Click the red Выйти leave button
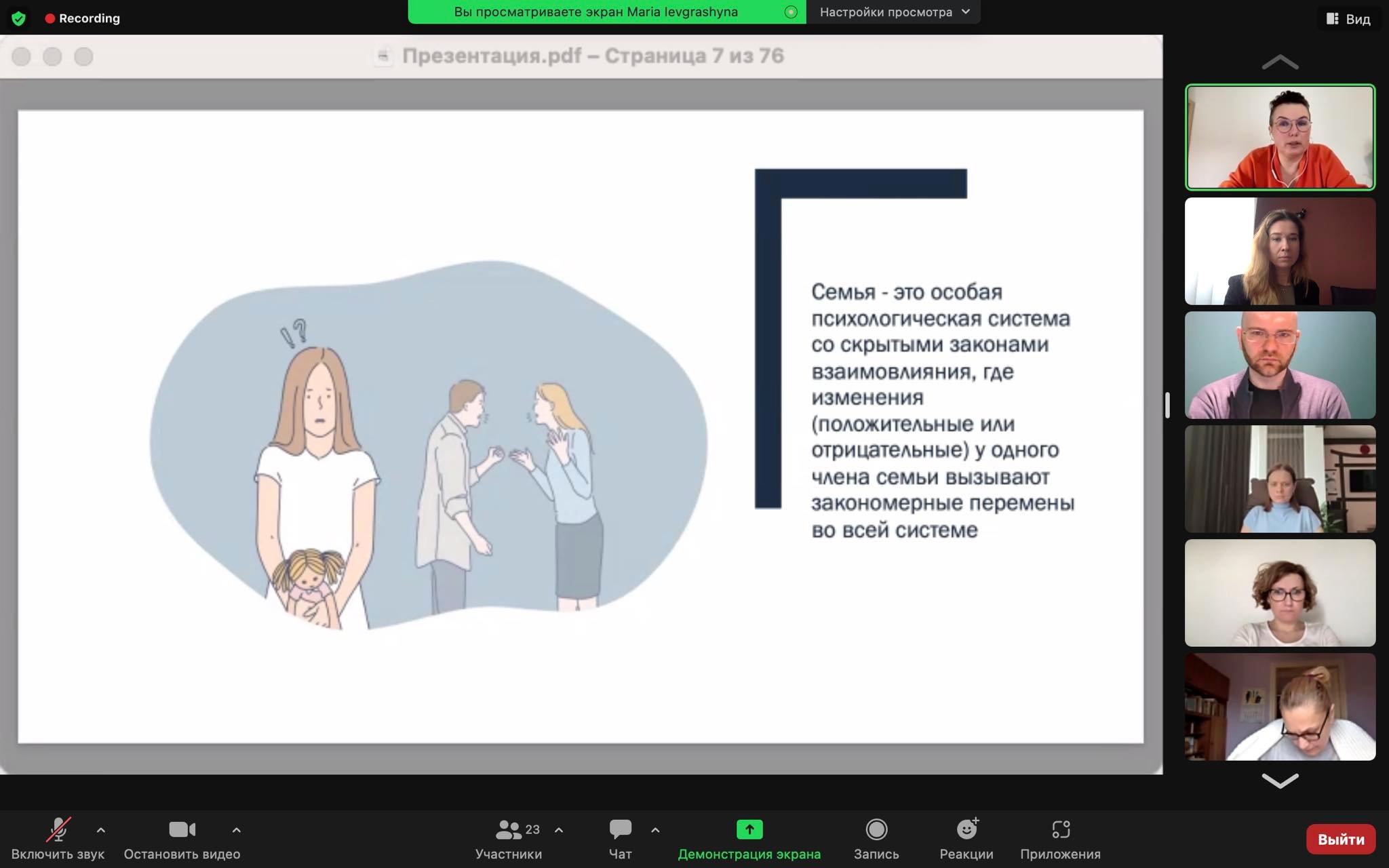The width and height of the screenshot is (1389, 868). click(x=1340, y=840)
